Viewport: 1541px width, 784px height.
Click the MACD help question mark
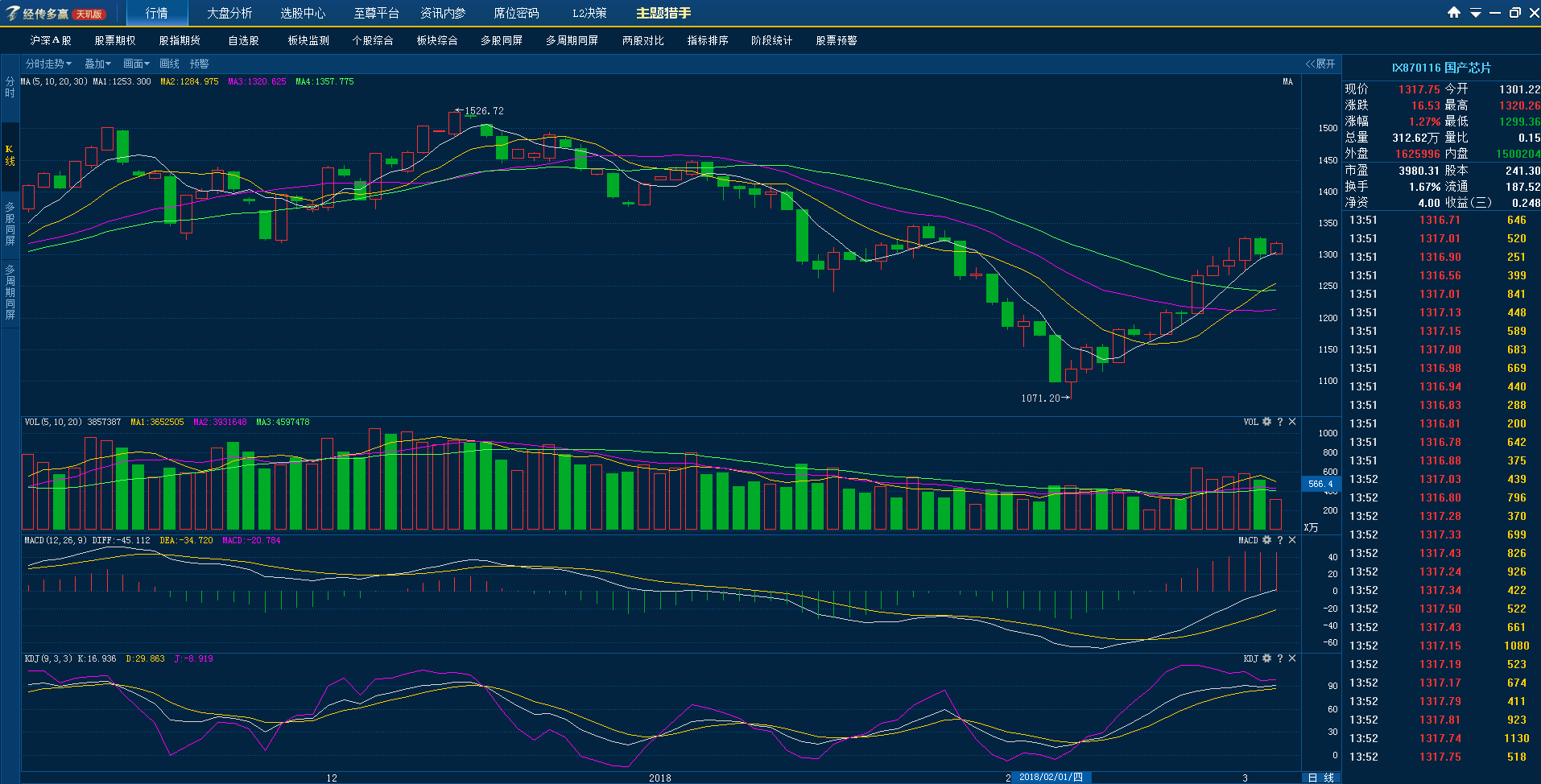coord(1279,540)
